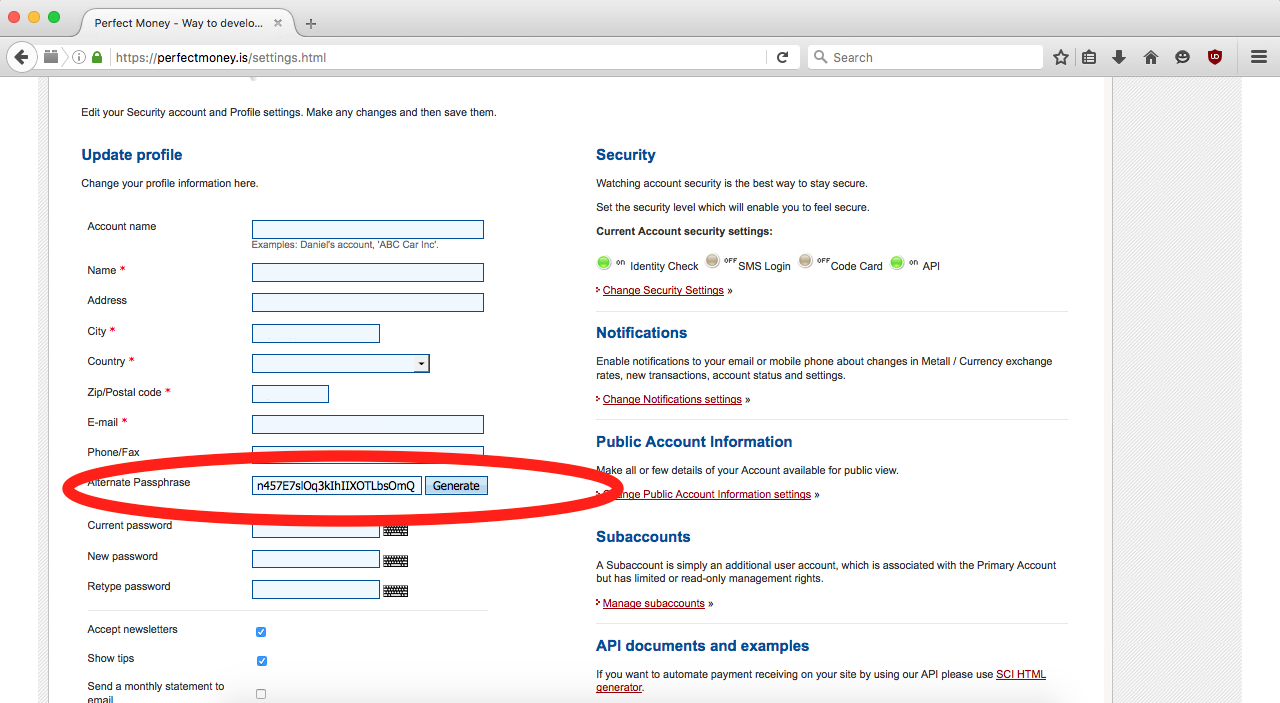
Task: Expand the Country dropdown list
Action: [x=421, y=364]
